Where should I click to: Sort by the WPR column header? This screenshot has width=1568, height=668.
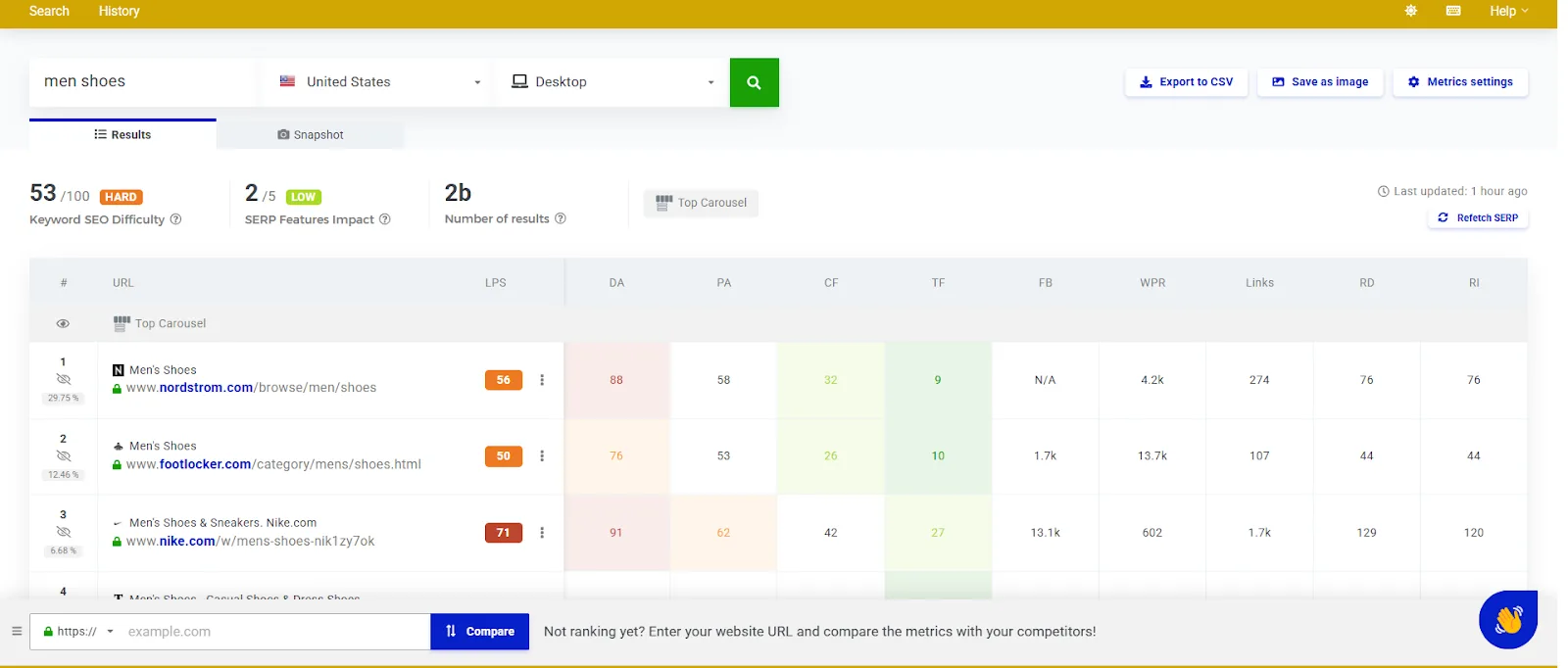tap(1152, 283)
